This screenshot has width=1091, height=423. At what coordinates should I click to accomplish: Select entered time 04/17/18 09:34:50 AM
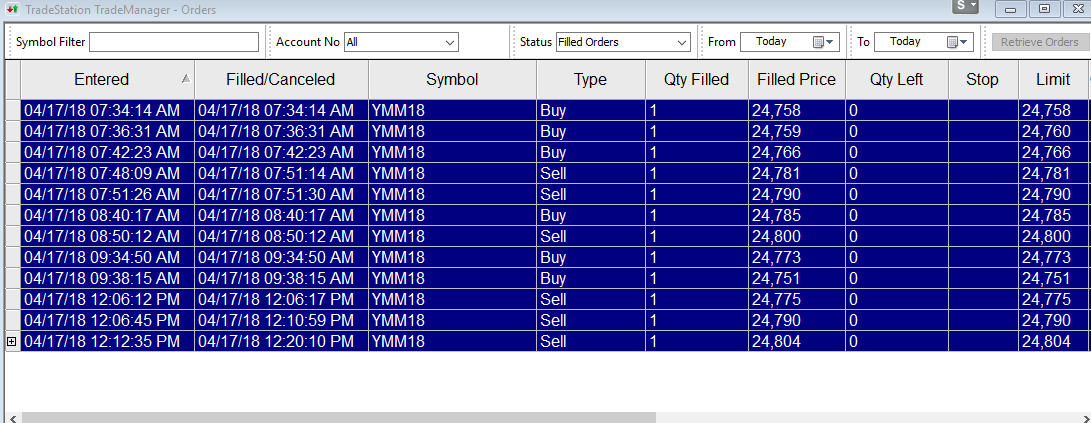(102, 257)
